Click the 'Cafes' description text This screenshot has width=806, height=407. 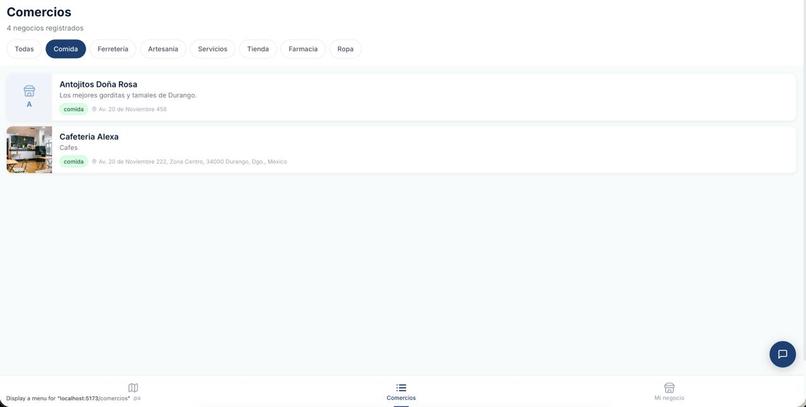pyautogui.click(x=68, y=148)
